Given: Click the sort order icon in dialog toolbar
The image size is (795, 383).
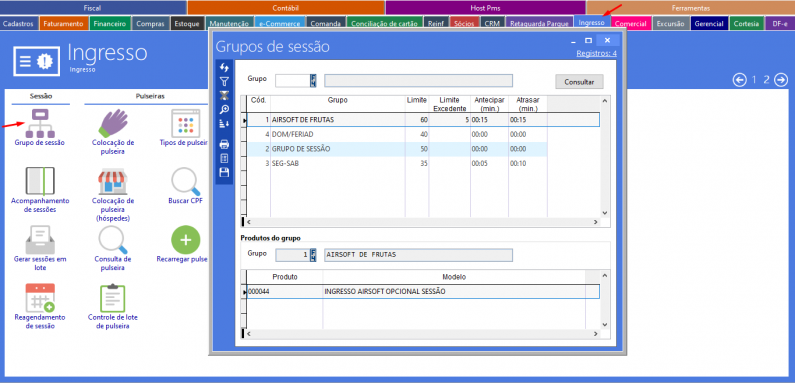Looking at the screenshot, I should [224, 123].
